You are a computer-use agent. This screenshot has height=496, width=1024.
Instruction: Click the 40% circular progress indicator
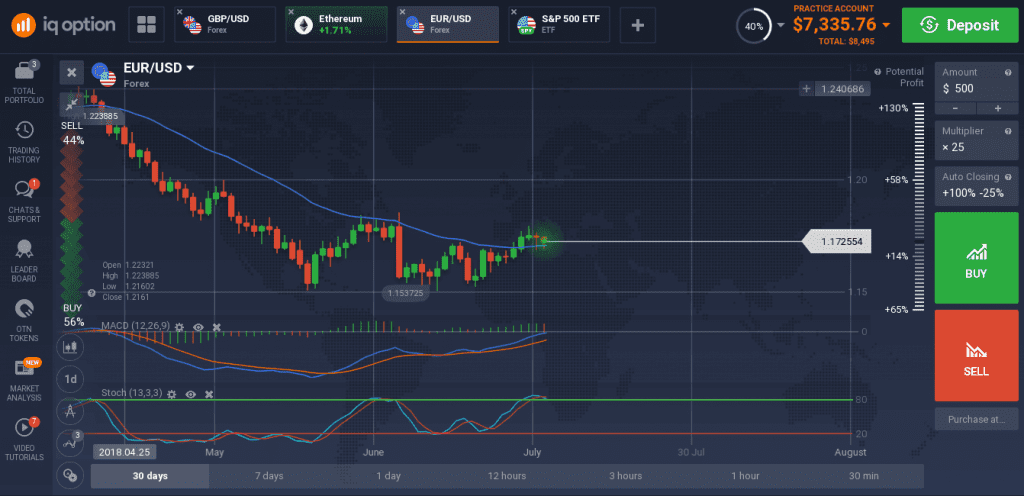(753, 26)
